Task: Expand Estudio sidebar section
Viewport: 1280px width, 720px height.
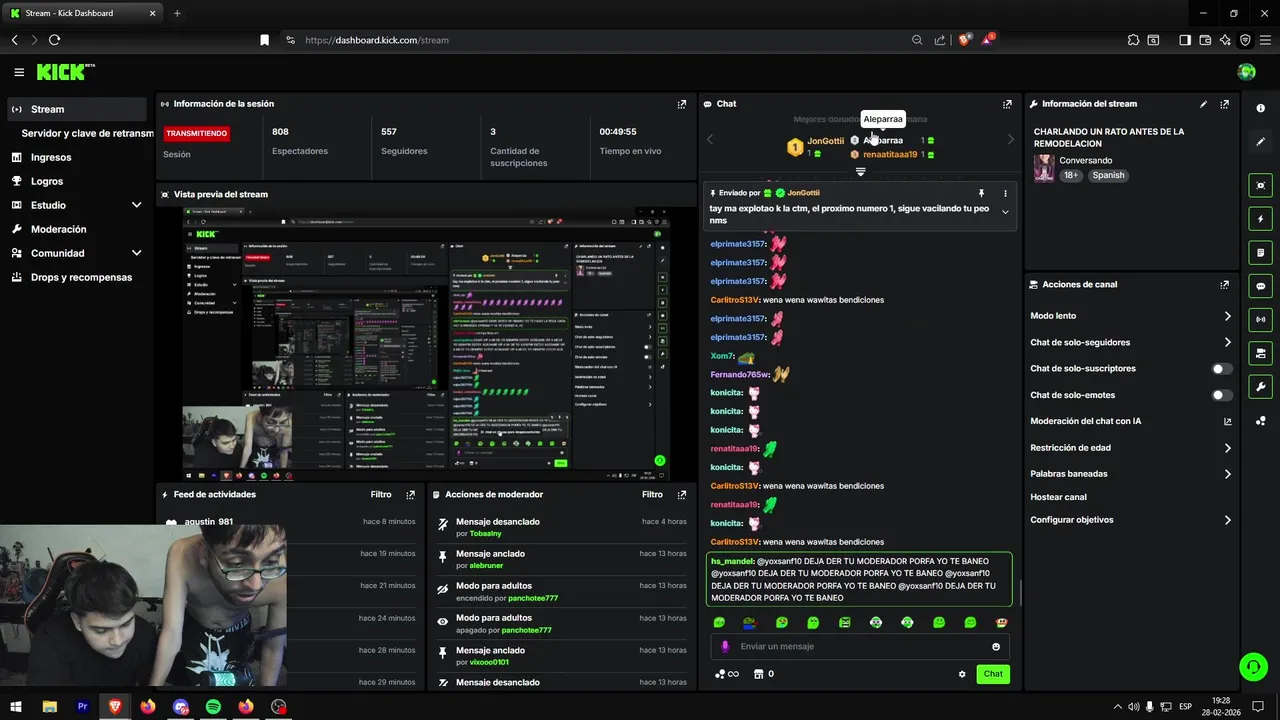Action: (x=137, y=205)
